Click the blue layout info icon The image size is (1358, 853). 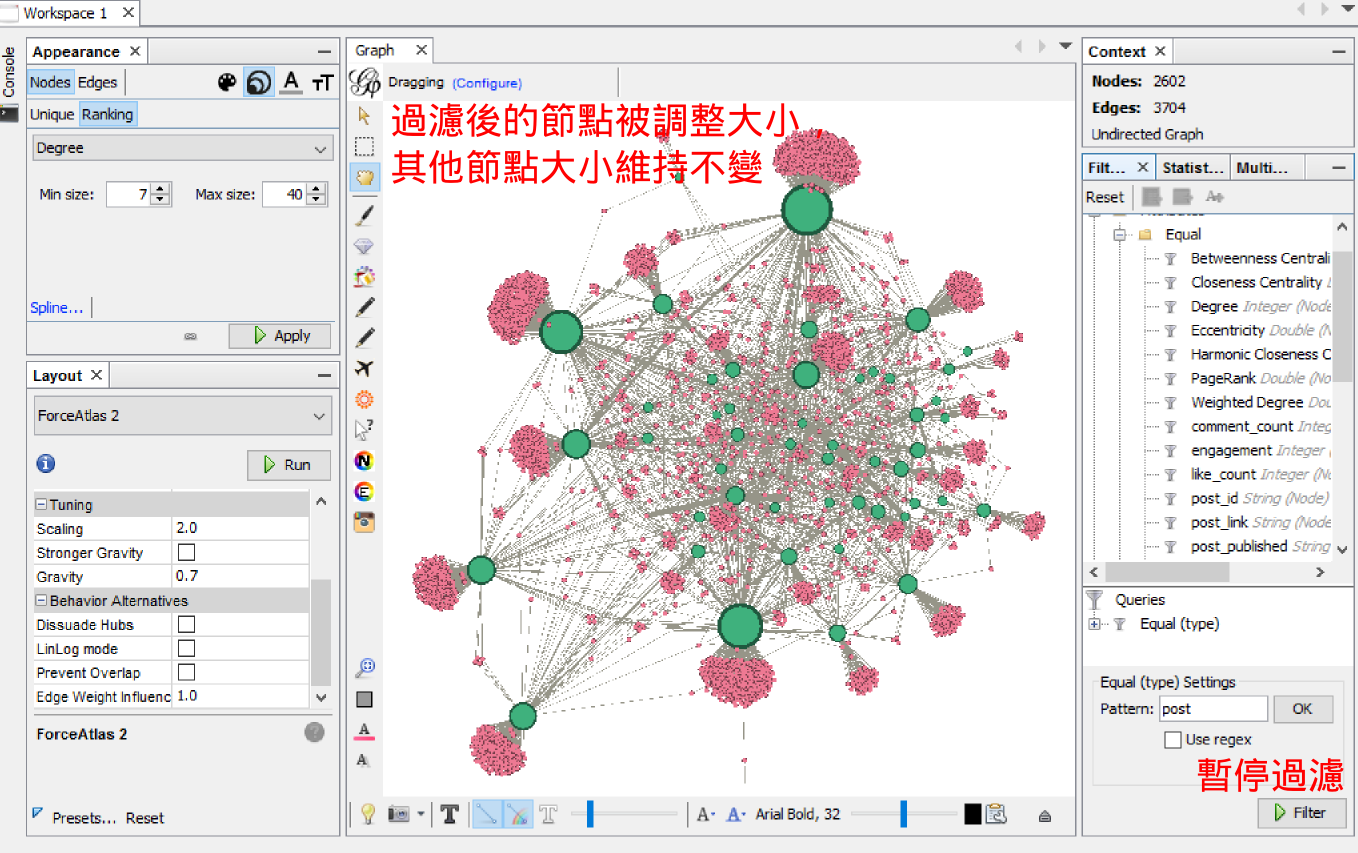pos(46,464)
